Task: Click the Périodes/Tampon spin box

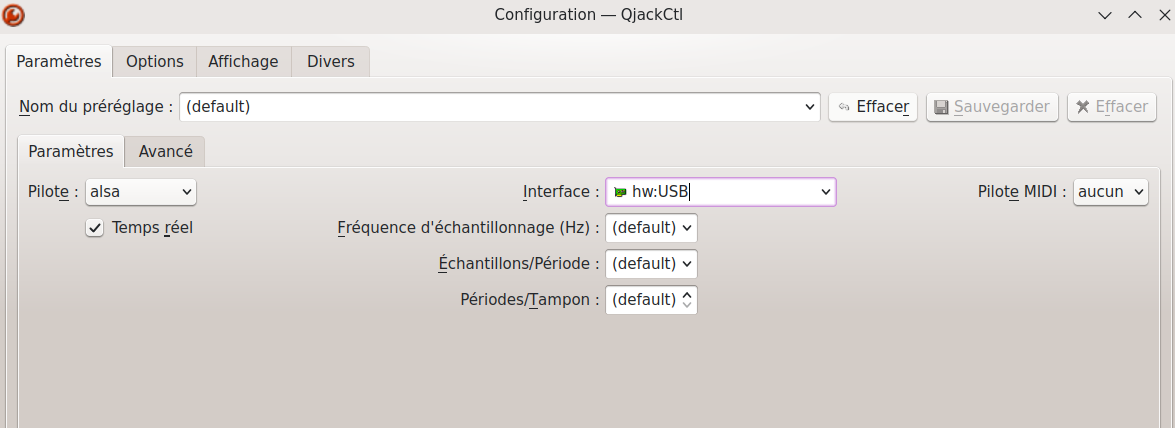Action: pyautogui.click(x=645, y=300)
